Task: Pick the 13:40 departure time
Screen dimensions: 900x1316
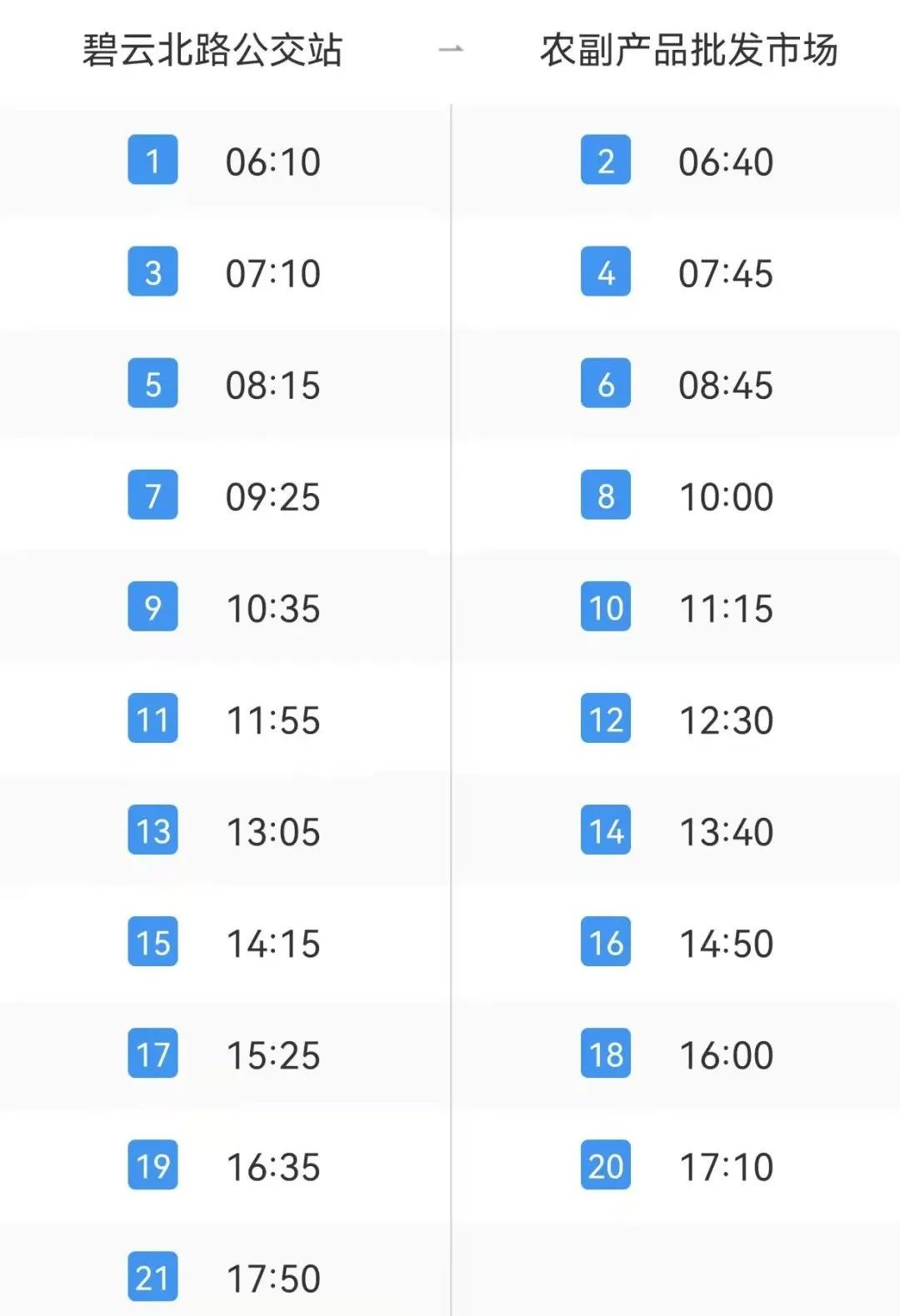Action: tap(726, 831)
